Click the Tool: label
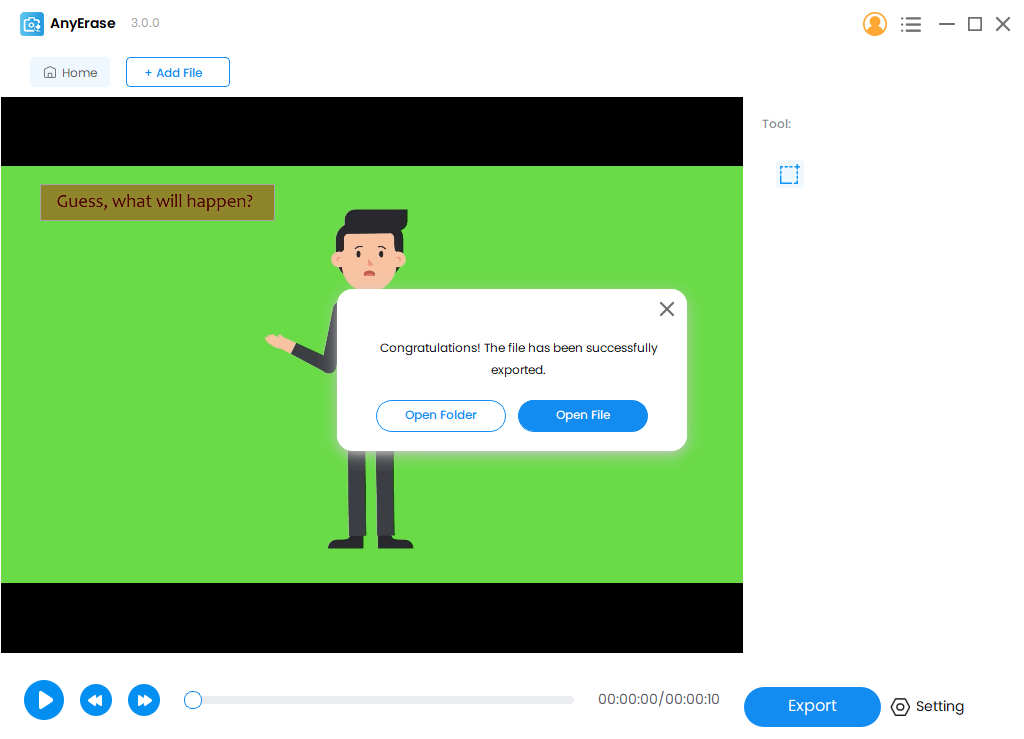1024x739 pixels. [776, 124]
